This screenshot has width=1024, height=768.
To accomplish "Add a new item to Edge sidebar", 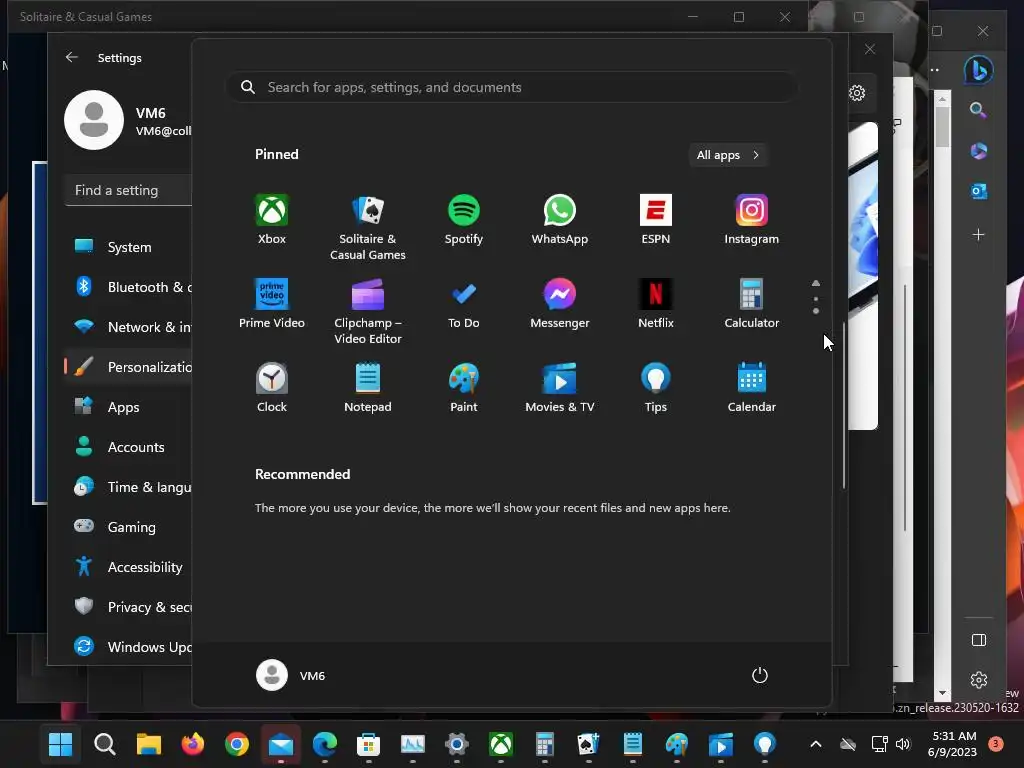I will tap(978, 234).
